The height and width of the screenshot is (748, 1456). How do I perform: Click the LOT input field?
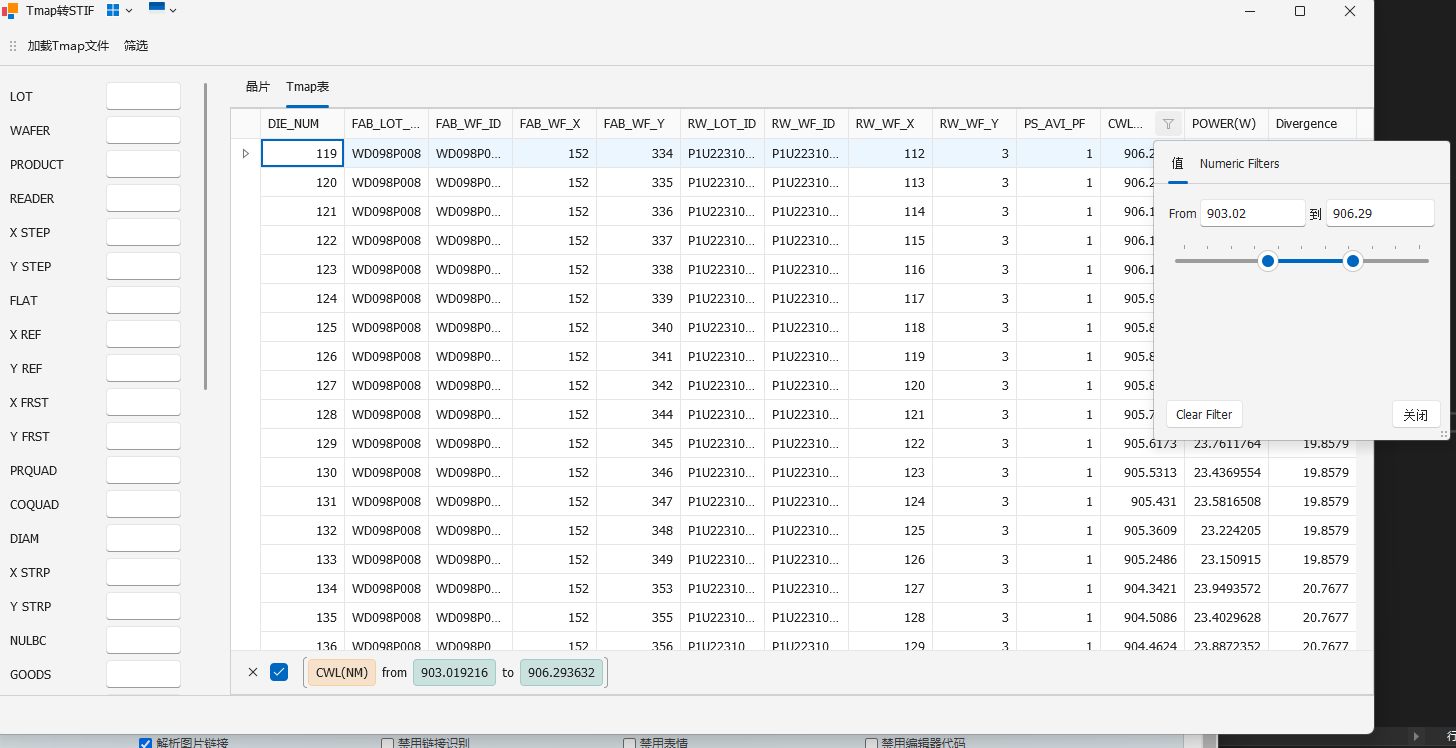[143, 96]
